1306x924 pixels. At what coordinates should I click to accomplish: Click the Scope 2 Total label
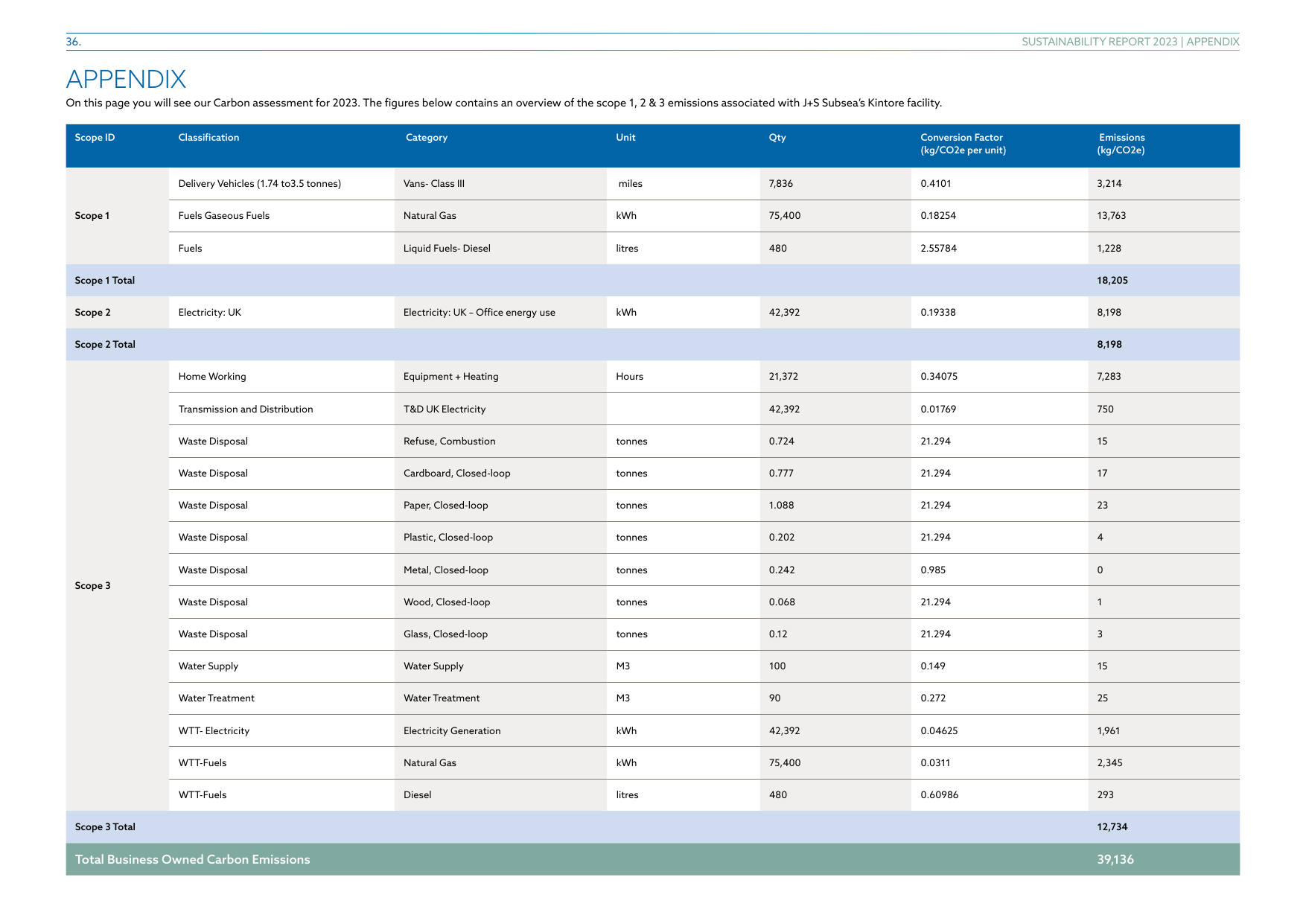click(105, 345)
